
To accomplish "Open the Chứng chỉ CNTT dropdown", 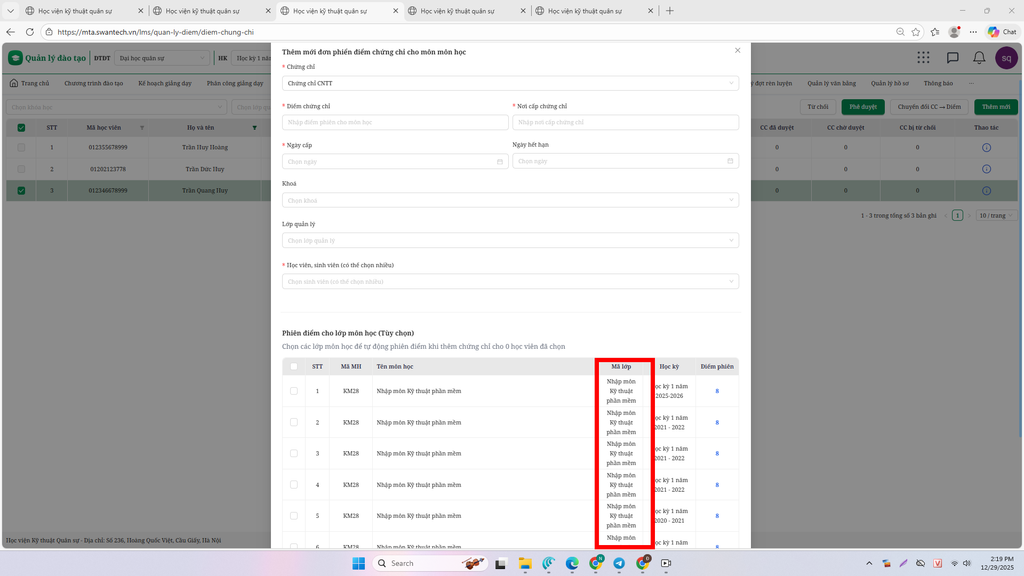I will (x=510, y=83).
